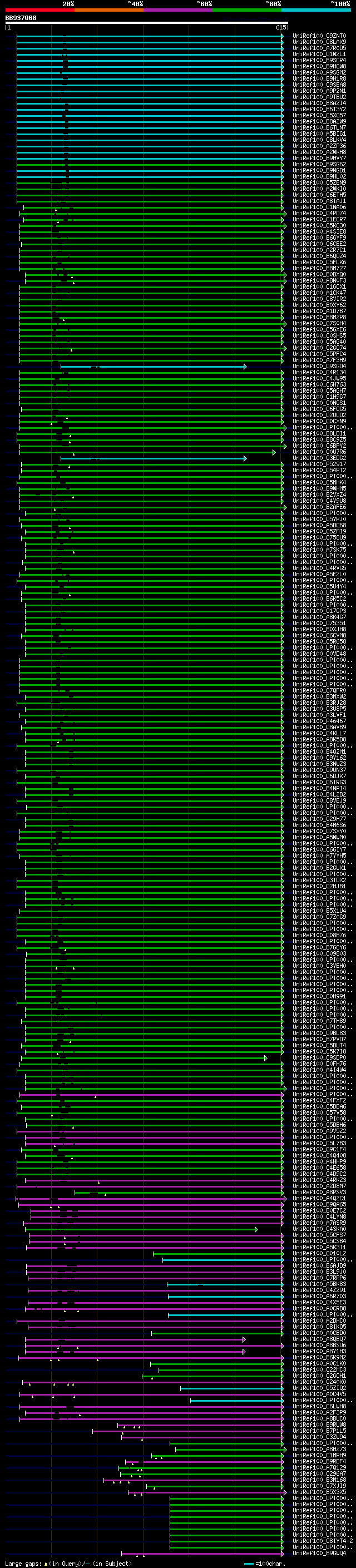
Task: Click hit label UniRef100_C6LWH8
Action: (319, 1406)
